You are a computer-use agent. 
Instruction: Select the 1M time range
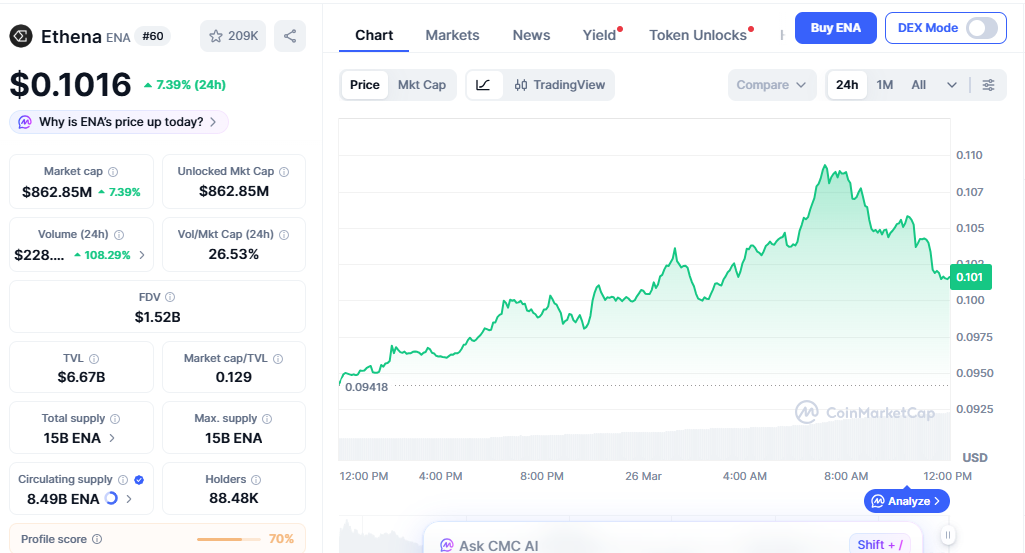click(884, 85)
